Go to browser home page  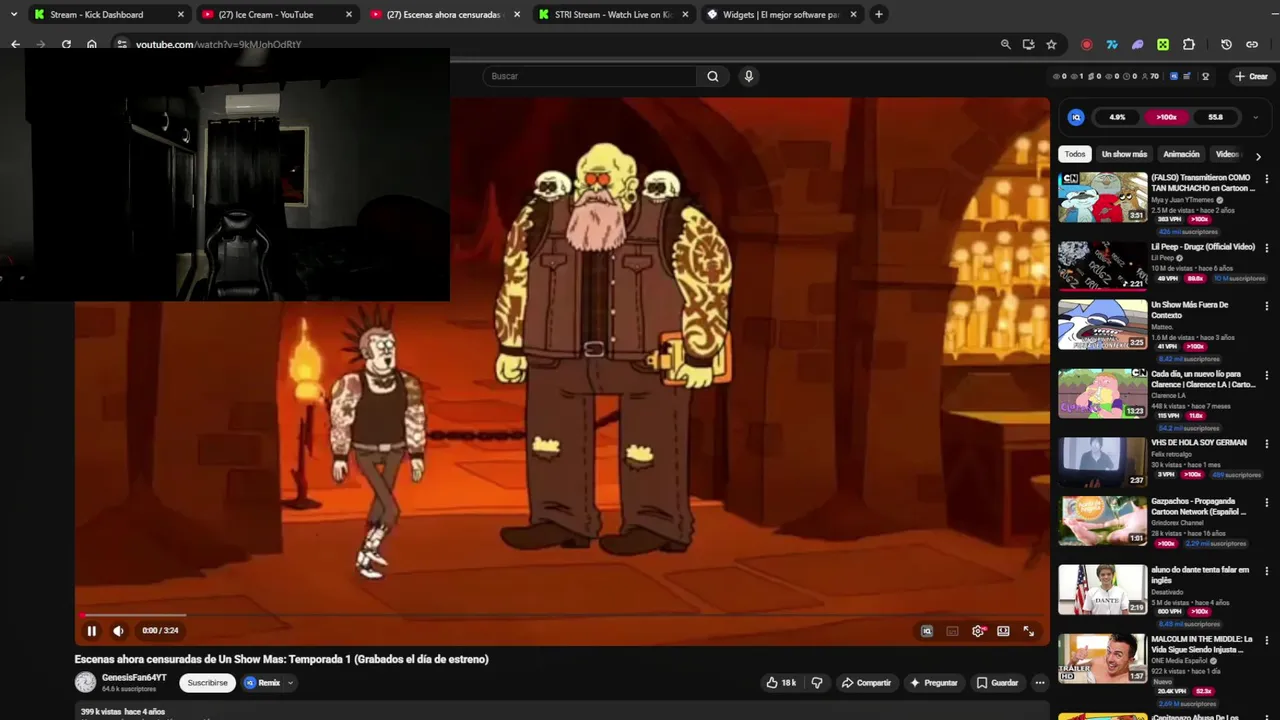pyautogui.click(x=92, y=45)
